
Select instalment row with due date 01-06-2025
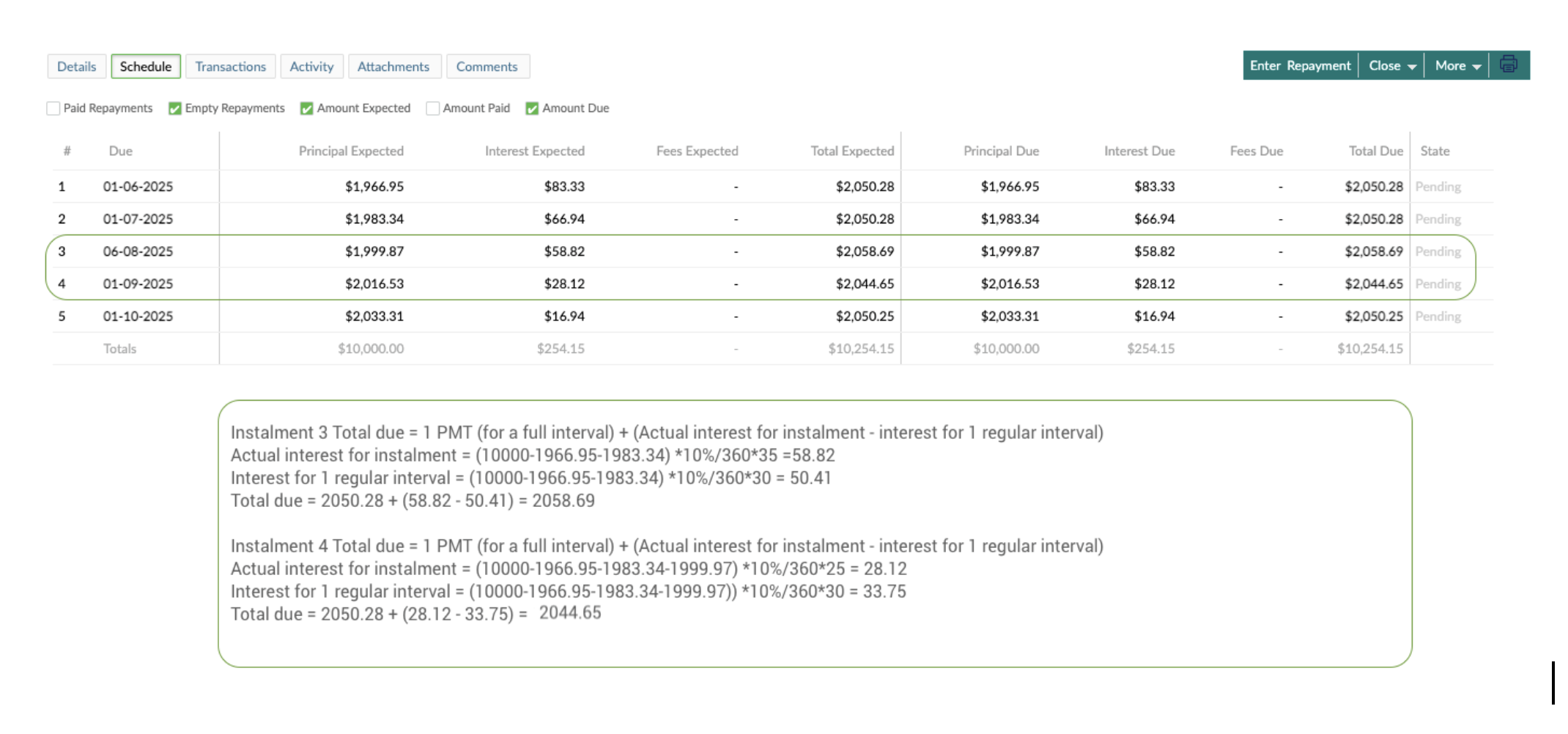pos(138,187)
